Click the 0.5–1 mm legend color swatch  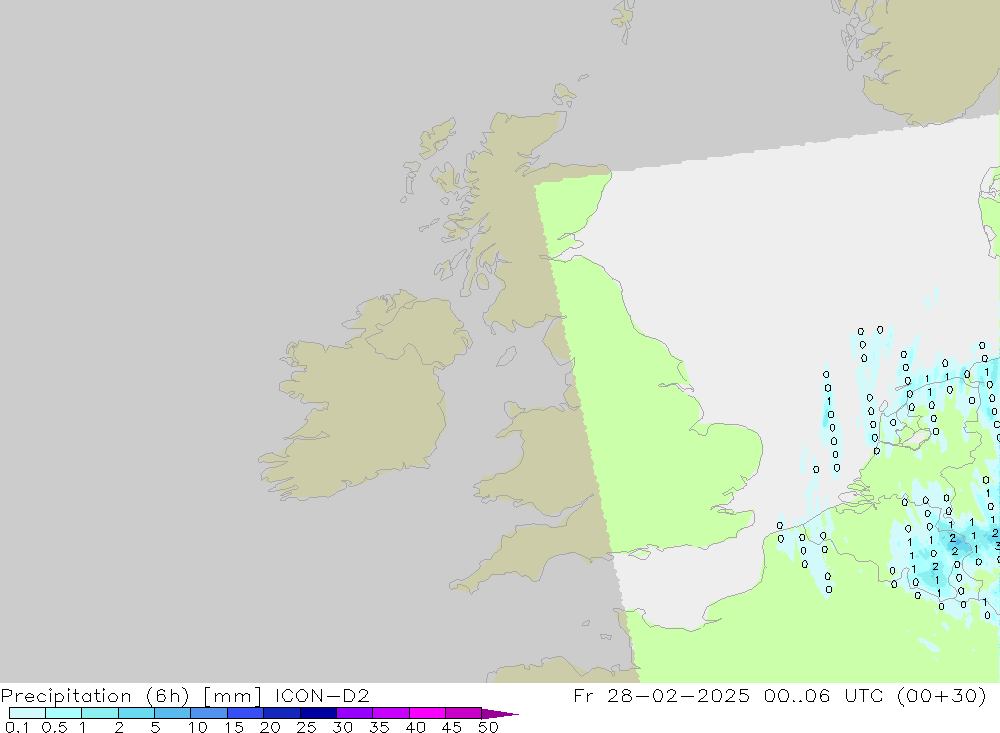point(64,713)
